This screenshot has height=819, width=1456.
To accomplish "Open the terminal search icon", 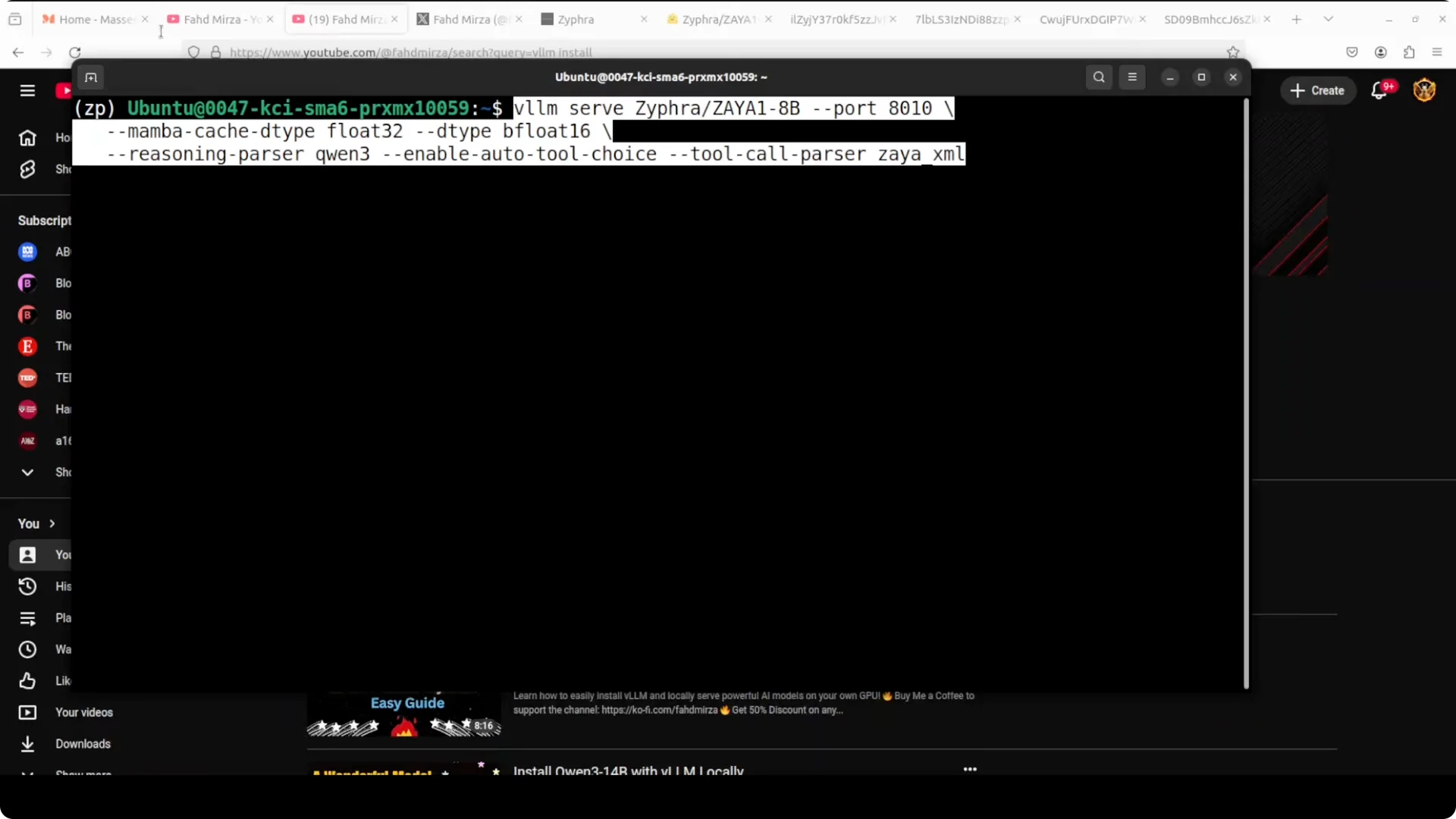I will pyautogui.click(x=1099, y=77).
